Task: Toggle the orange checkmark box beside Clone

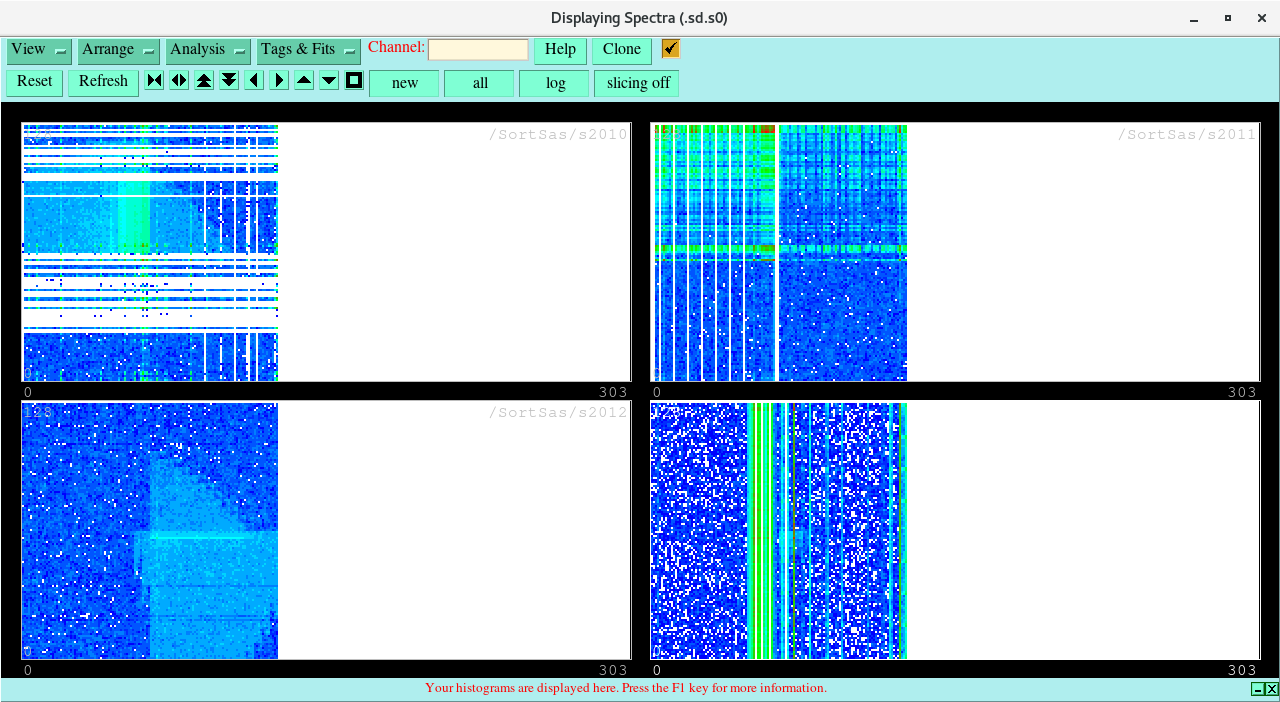Action: (670, 49)
